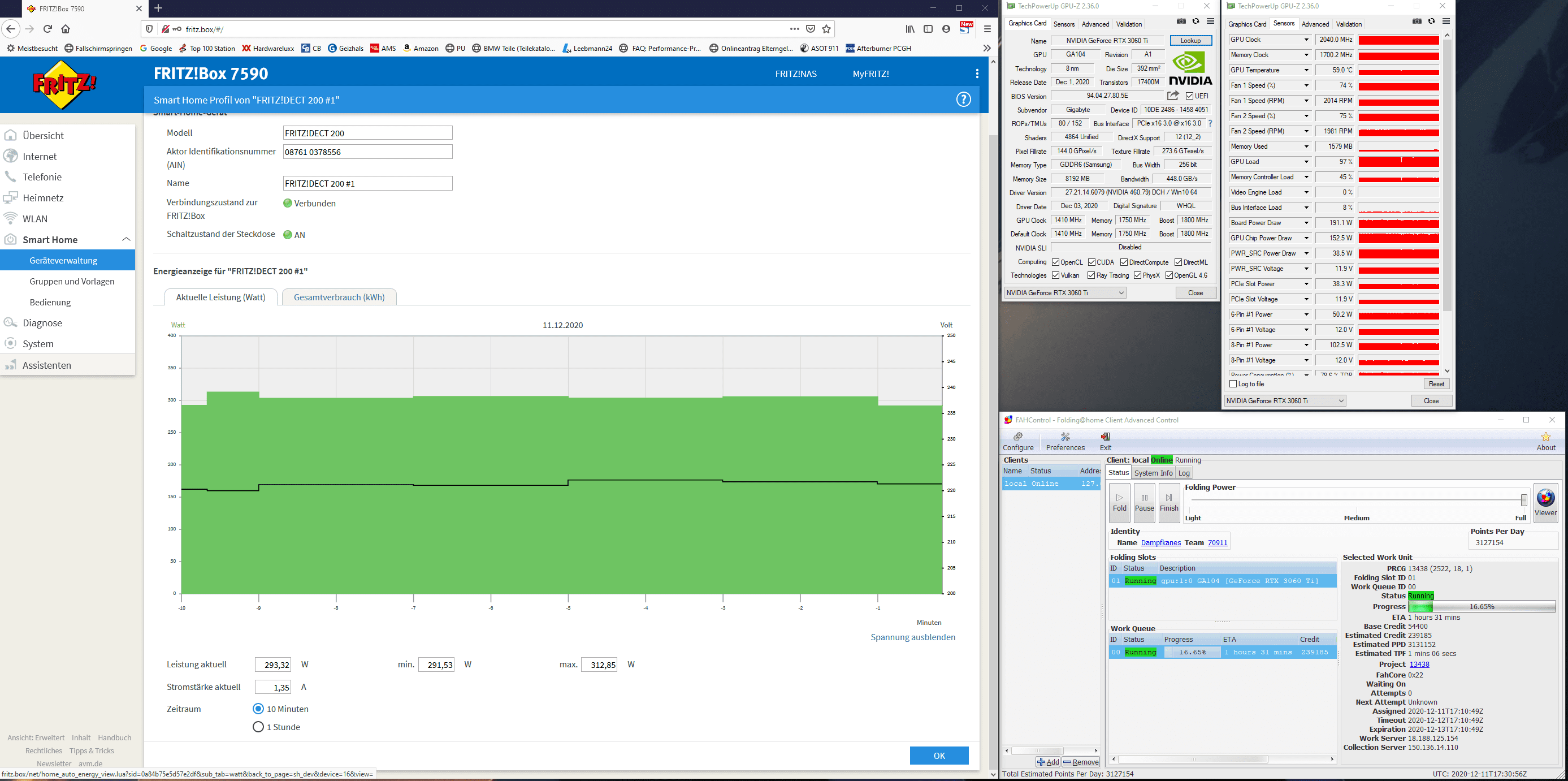Screen dimensions: 1568x781
Task: Open GPU selector in Sensors window
Action: pyautogui.click(x=1285, y=400)
